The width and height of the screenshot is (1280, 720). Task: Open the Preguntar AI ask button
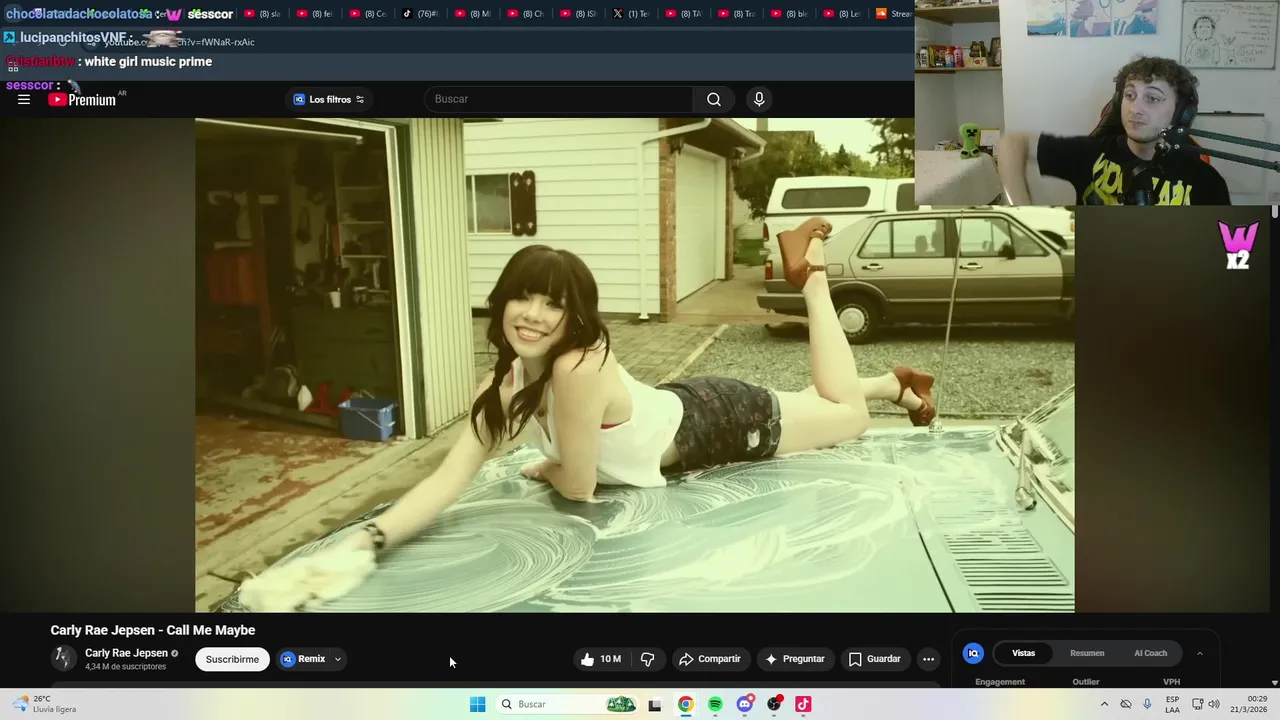pos(794,659)
